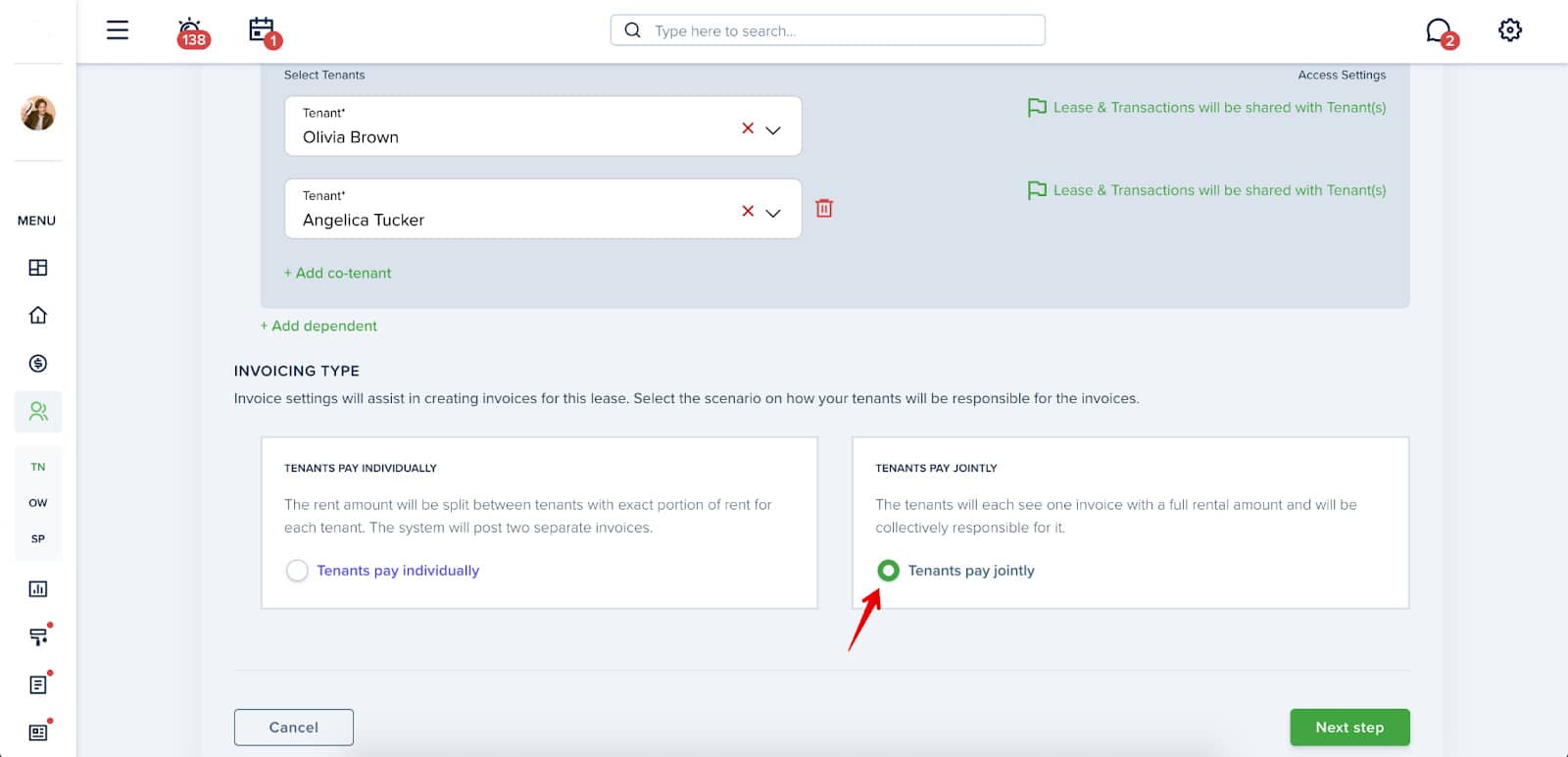The image size is (1568, 757).
Task: Select the TN submenu item
Action: [x=38, y=467]
